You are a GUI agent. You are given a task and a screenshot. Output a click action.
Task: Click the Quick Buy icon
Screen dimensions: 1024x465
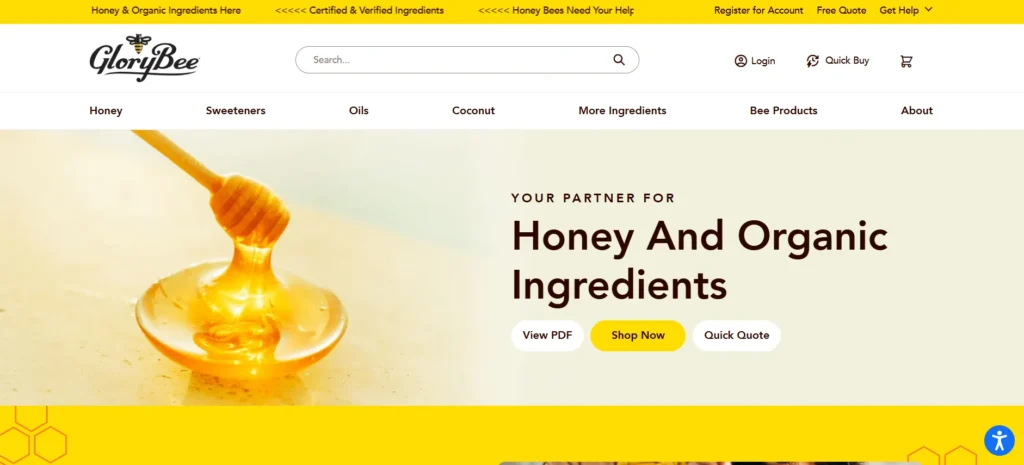tap(812, 61)
